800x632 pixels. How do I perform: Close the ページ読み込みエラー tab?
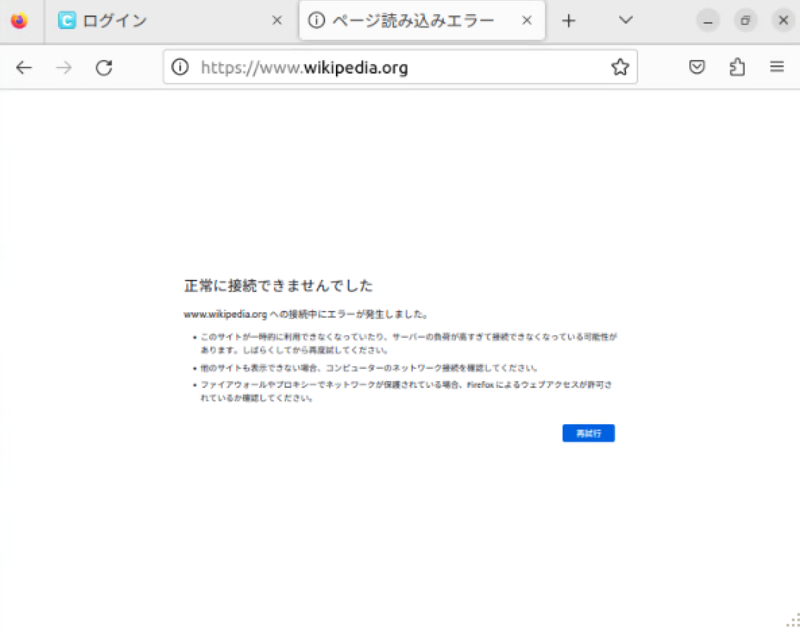[x=527, y=20]
